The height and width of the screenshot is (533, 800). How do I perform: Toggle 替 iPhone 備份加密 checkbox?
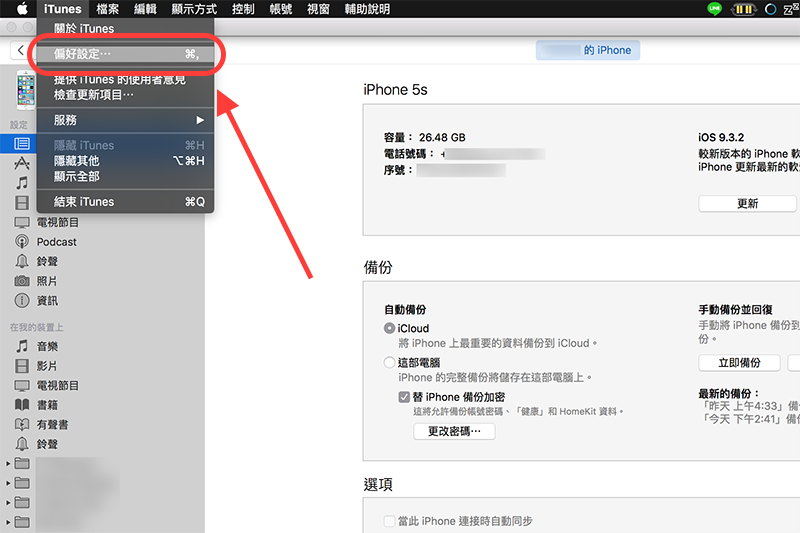[x=404, y=397]
